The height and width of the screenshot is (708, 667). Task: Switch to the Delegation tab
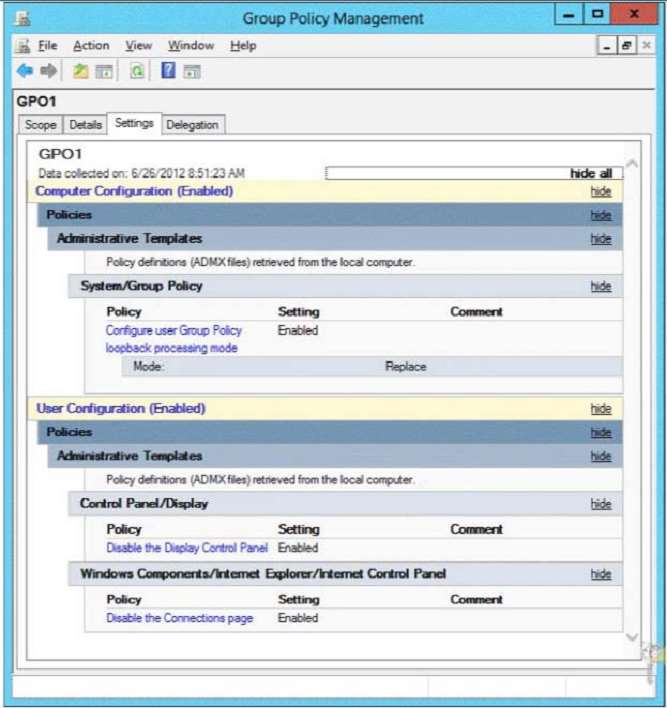tap(192, 125)
